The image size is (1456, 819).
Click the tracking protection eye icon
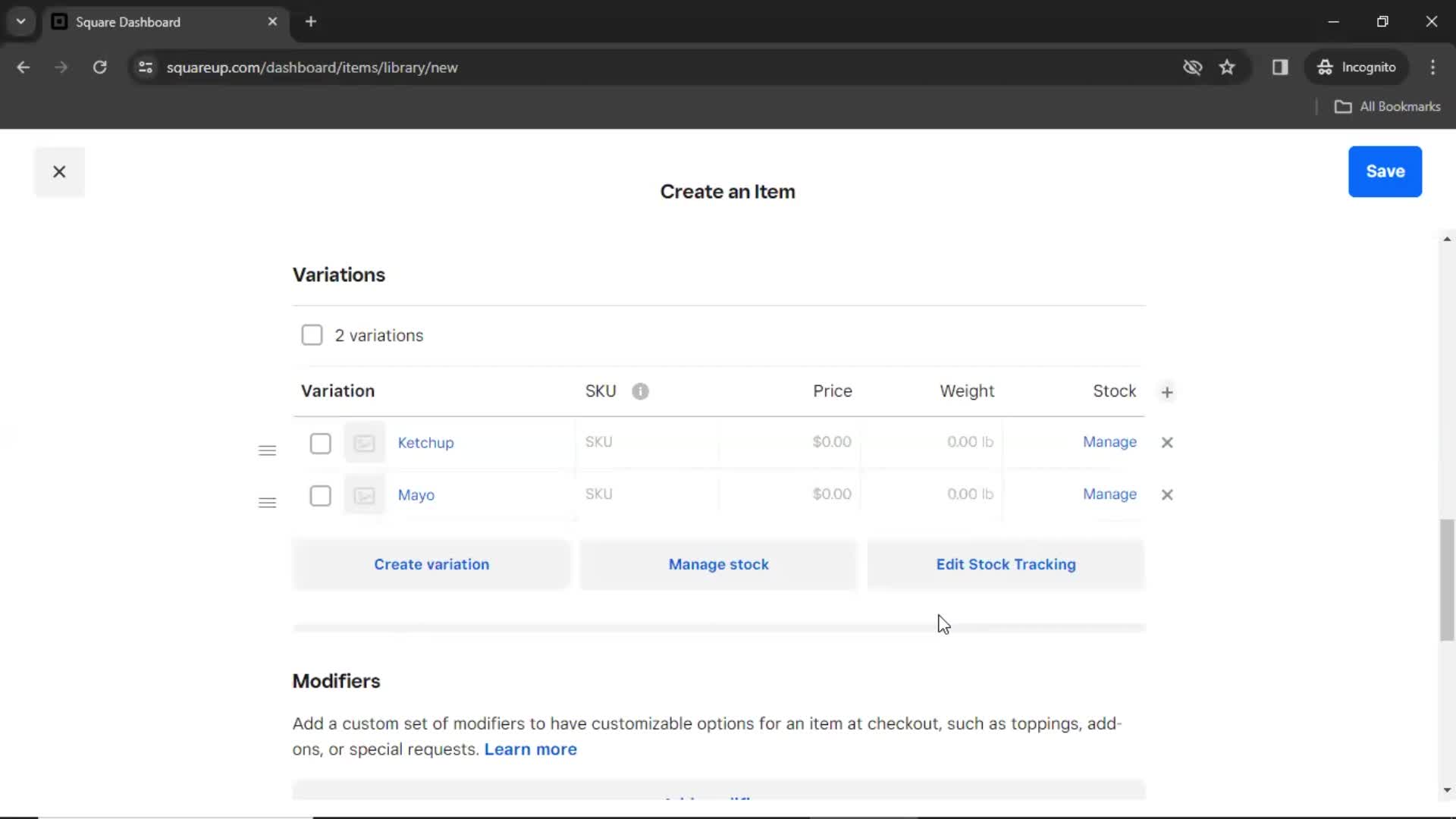pos(1192,67)
